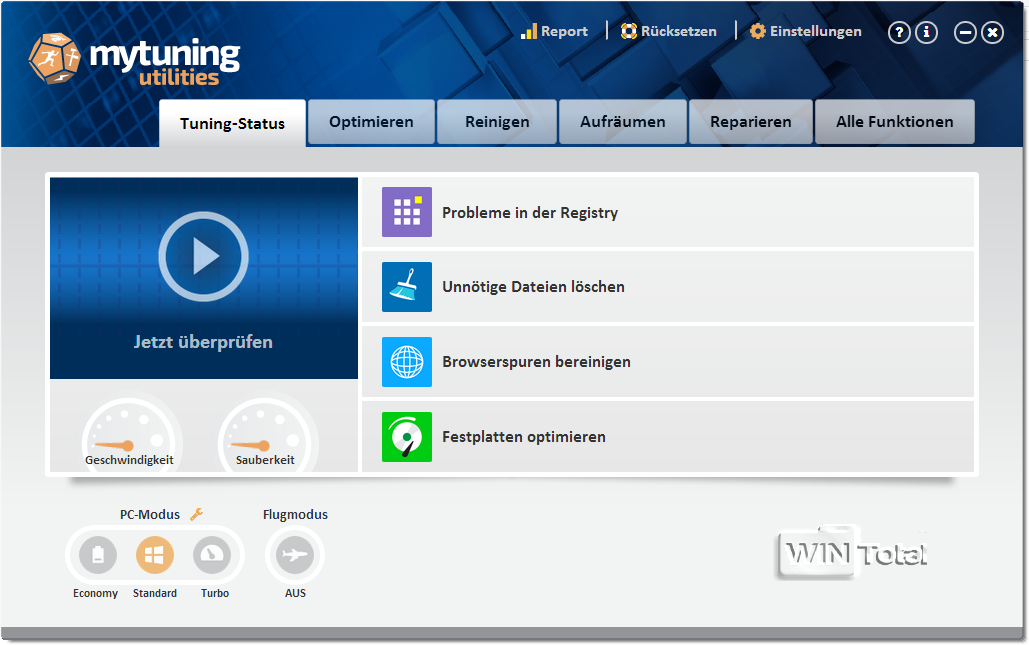Click the Sauberkeit gauge
The width and height of the screenshot is (1029, 645).
[265, 433]
